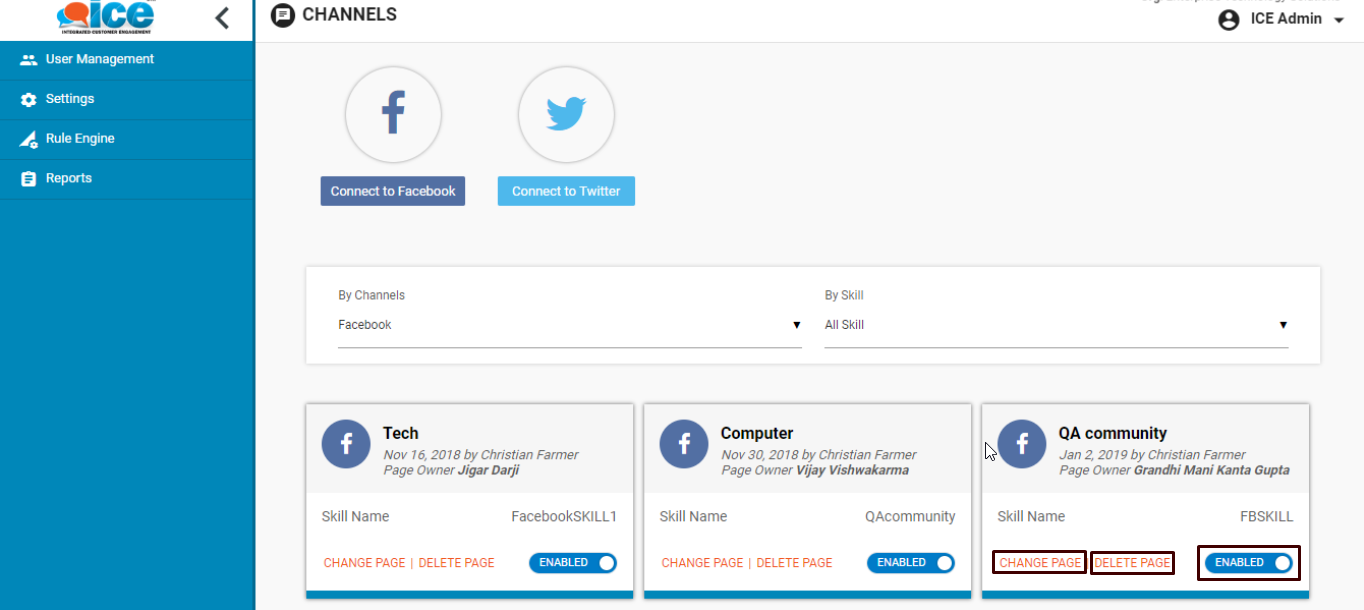1364x610 pixels.
Task: Click the large Facebook circle icon
Action: point(393,114)
